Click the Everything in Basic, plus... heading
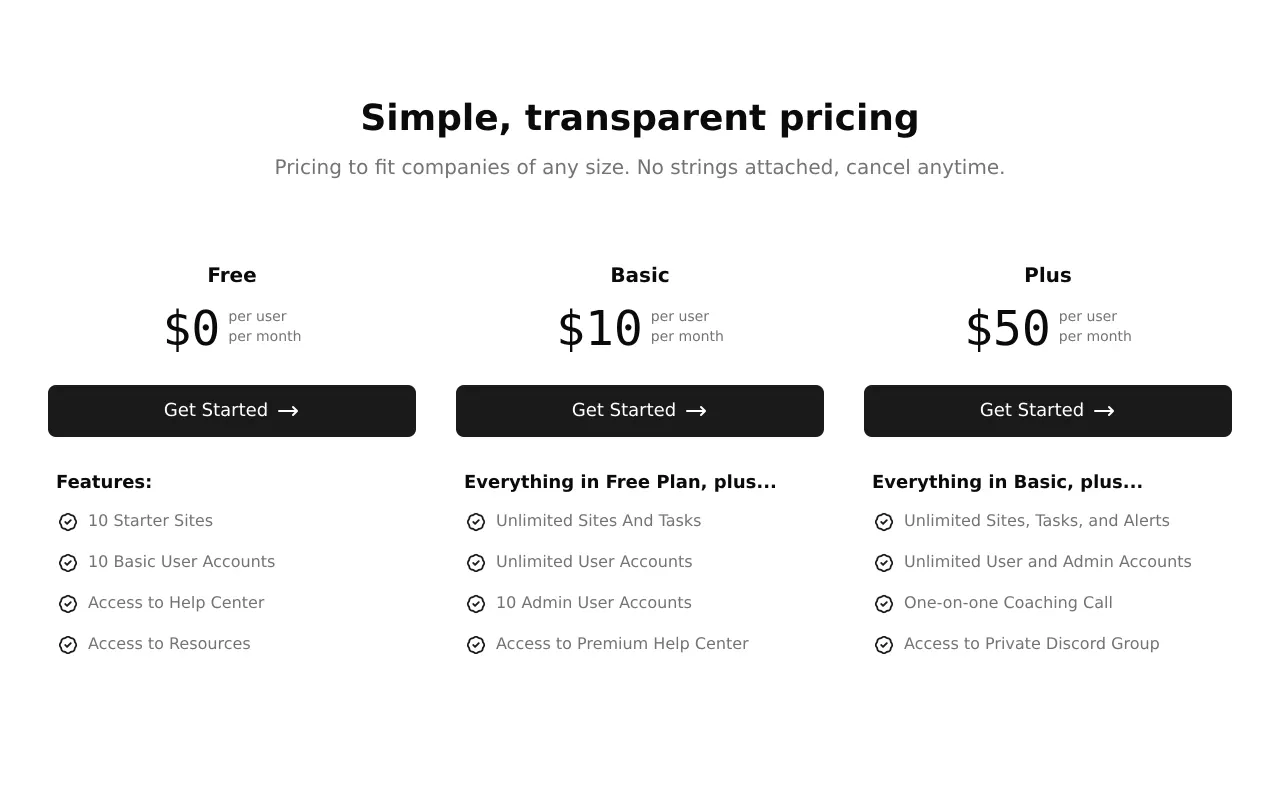This screenshot has width=1280, height=800. (x=1007, y=482)
